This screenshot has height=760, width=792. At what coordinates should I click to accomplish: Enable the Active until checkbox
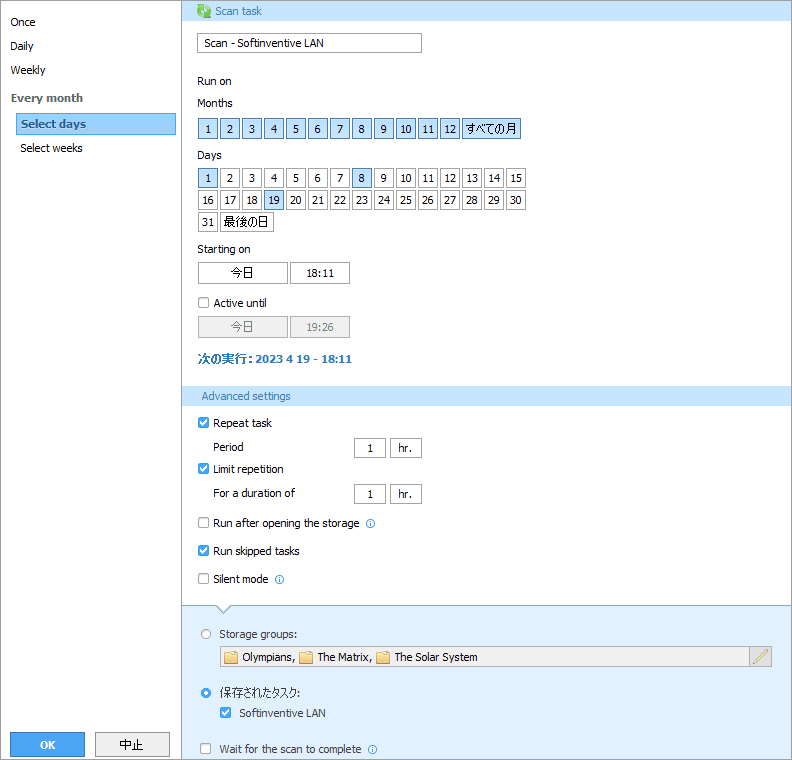tap(204, 303)
